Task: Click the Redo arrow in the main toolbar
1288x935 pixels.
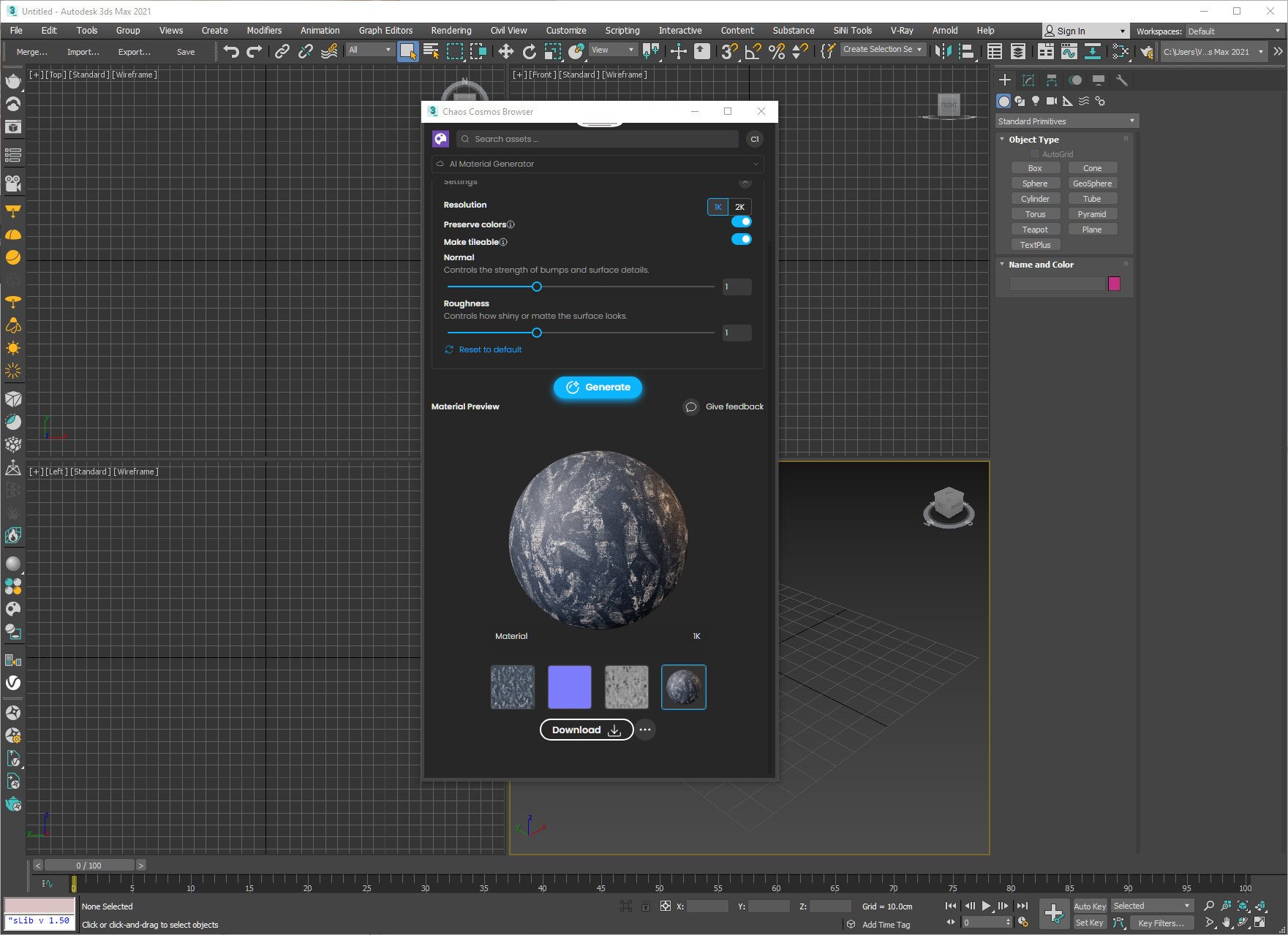Action: [255, 51]
